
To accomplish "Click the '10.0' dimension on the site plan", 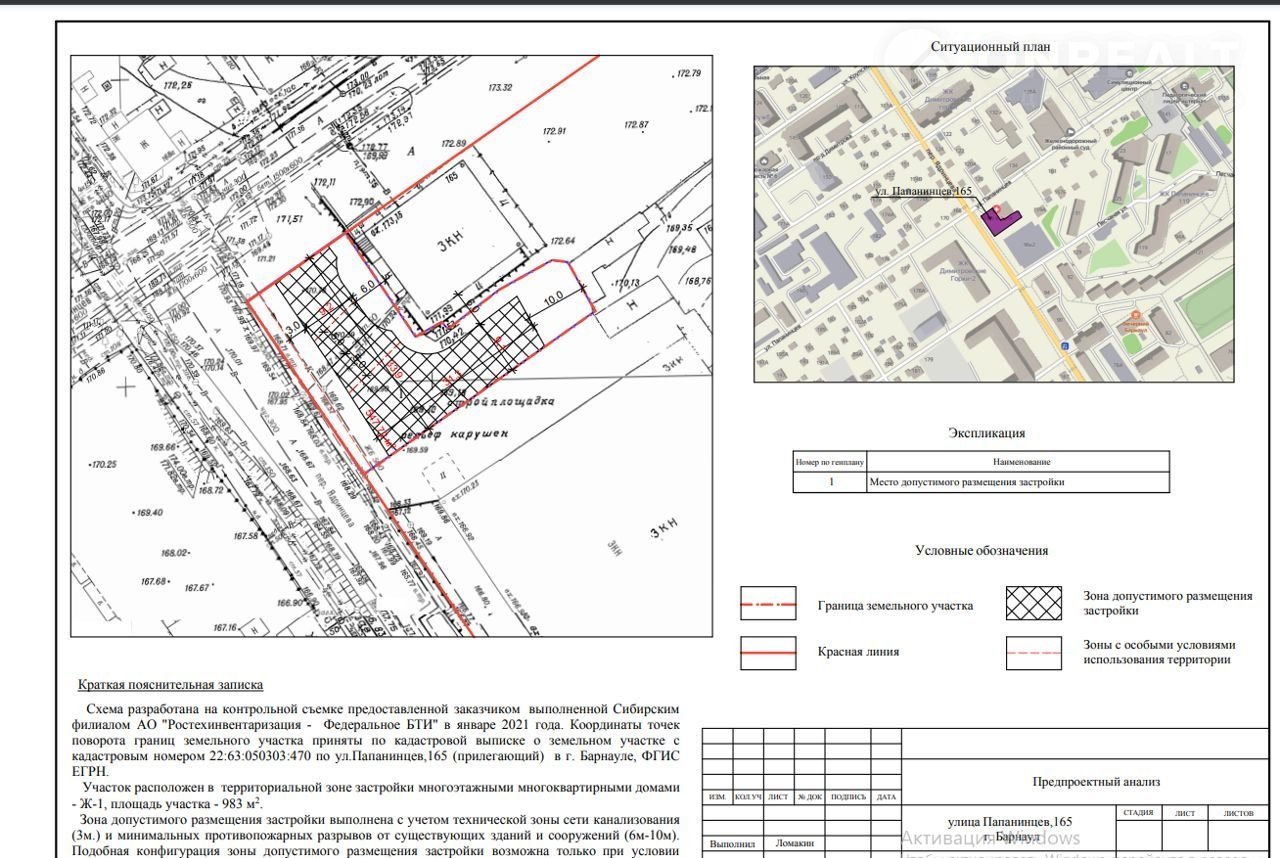I will click(555, 297).
